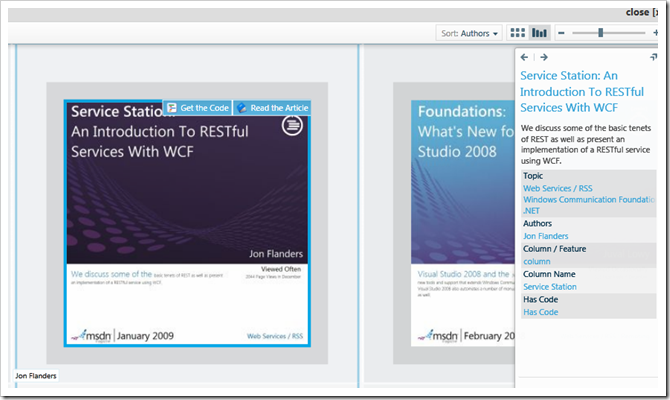The width and height of the screenshot is (670, 400).
Task: Filter by Windows Communication Foundation topic
Action: (x=589, y=200)
